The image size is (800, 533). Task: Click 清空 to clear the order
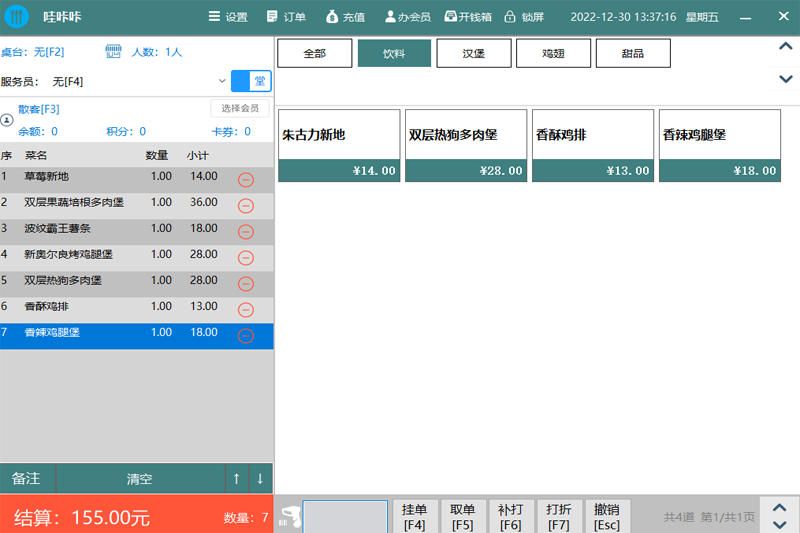pos(139,479)
